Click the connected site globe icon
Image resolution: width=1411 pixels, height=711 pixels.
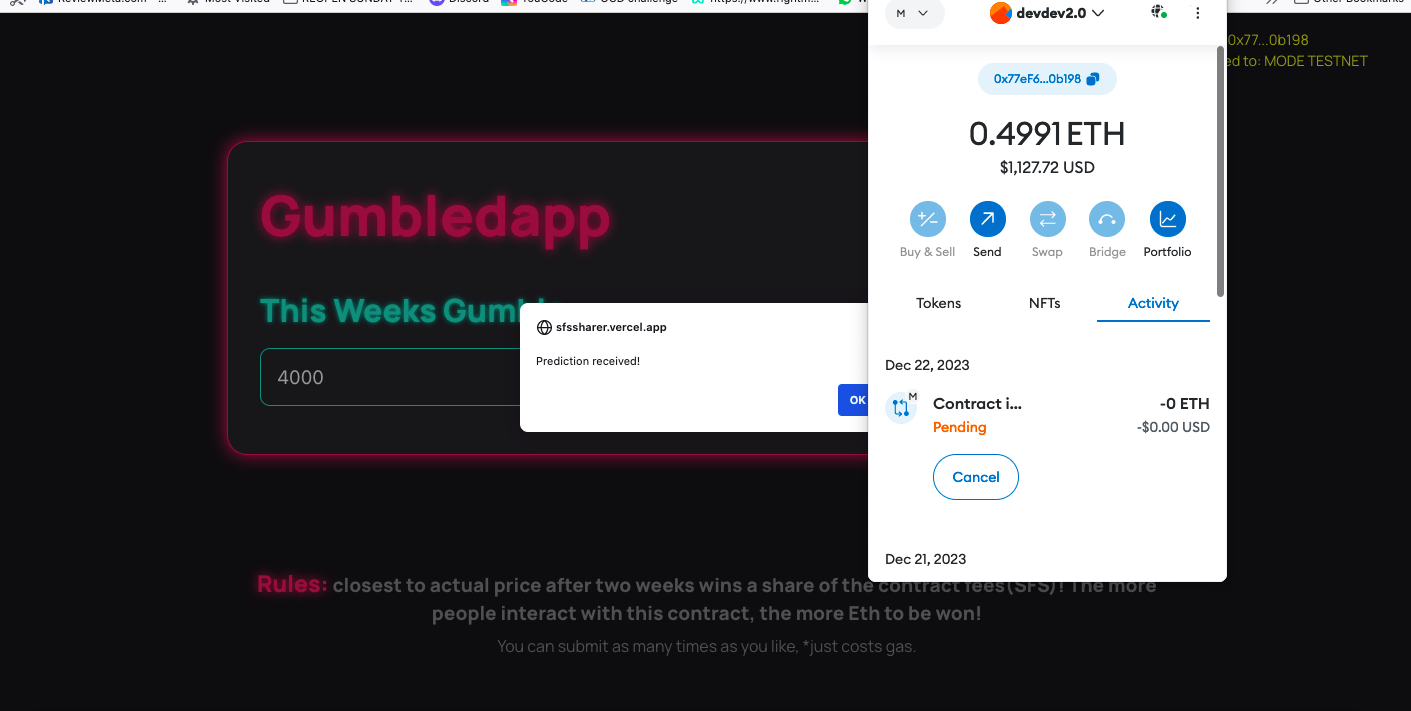point(1158,13)
